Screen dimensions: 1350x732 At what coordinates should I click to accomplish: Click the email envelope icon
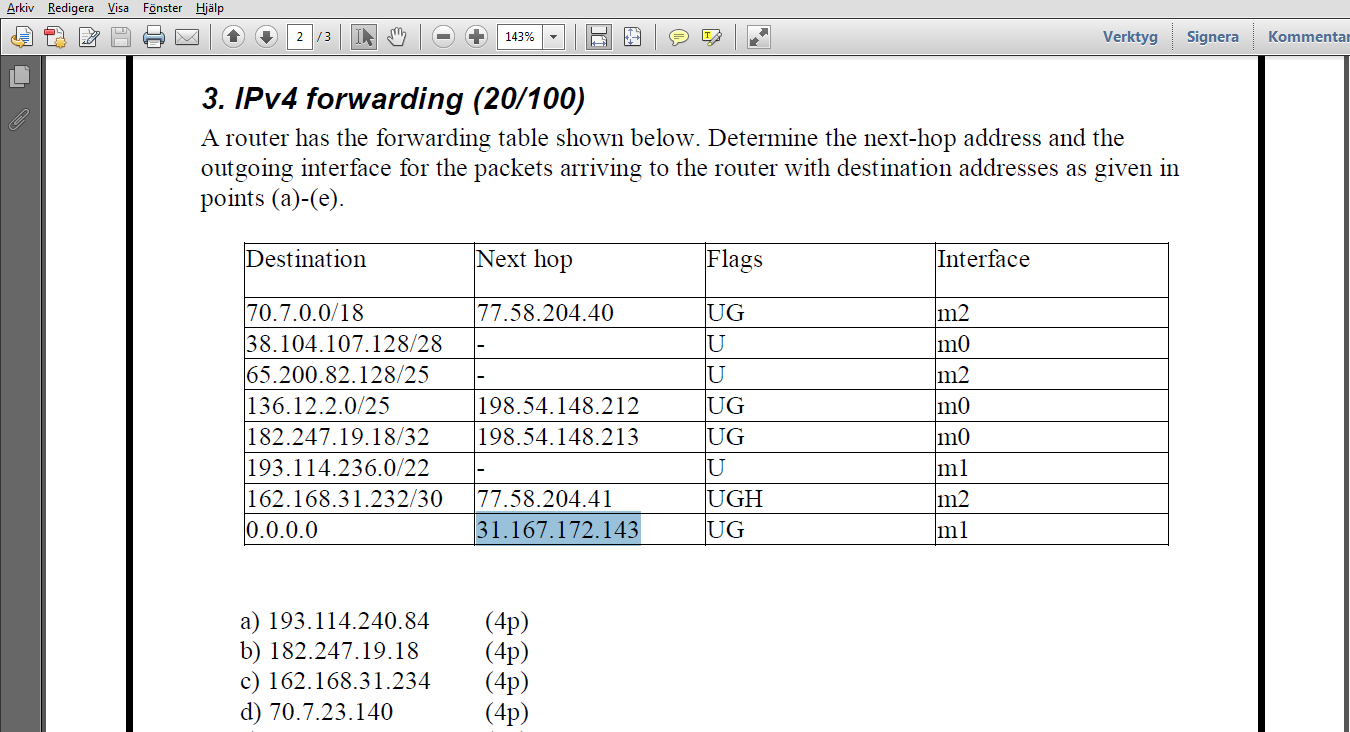187,38
